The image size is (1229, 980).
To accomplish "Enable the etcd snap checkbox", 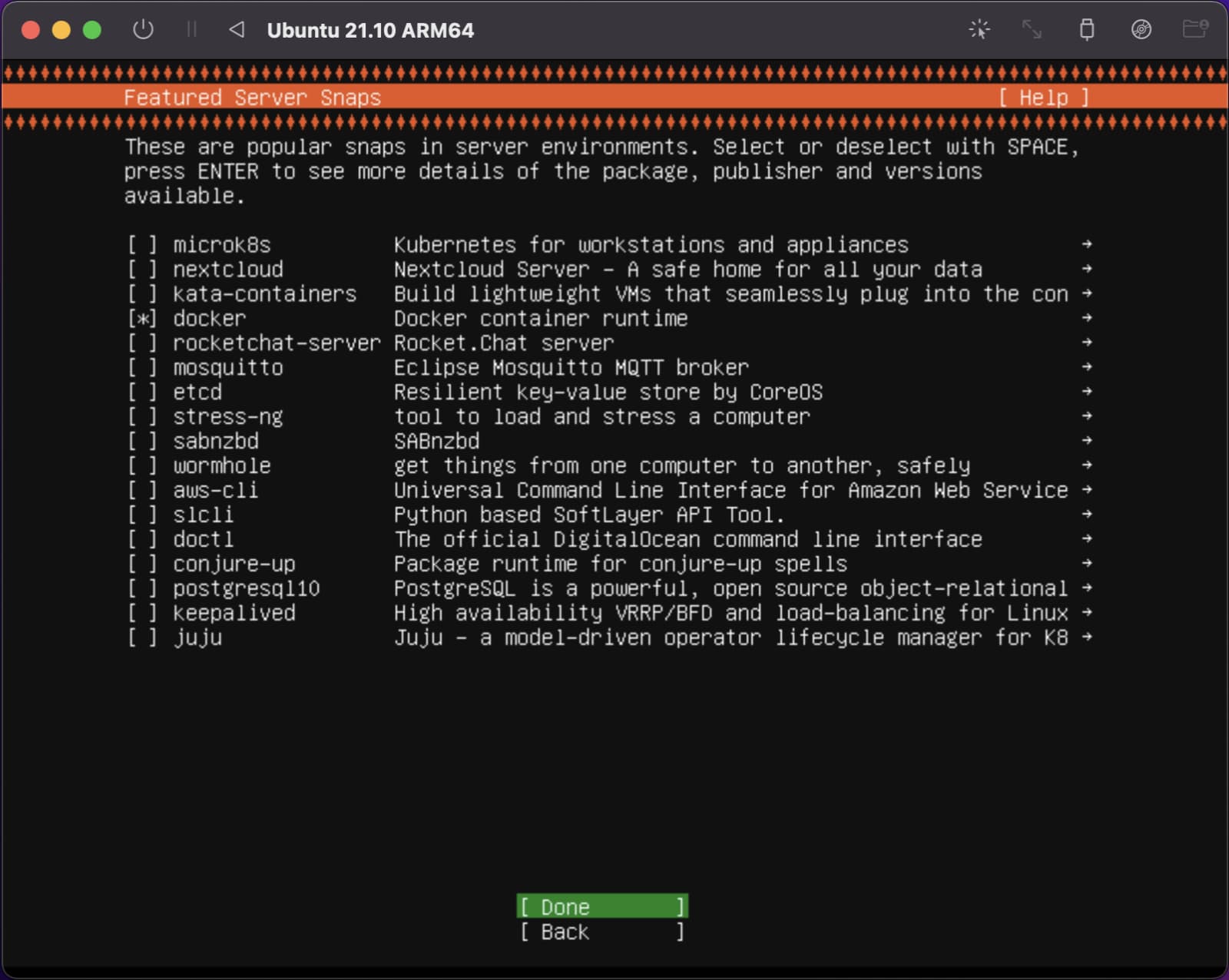I will 142,392.
